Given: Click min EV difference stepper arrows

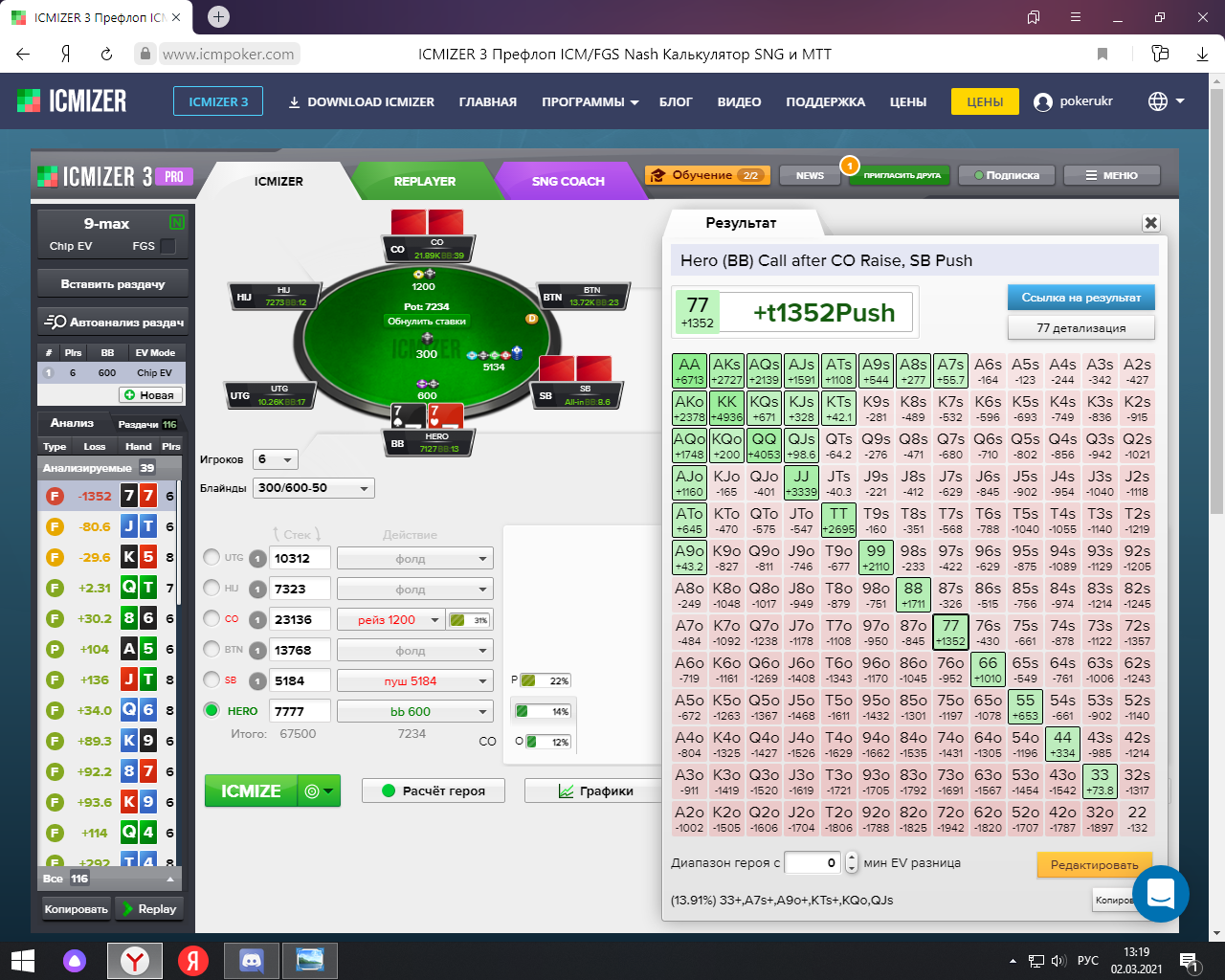Looking at the screenshot, I should point(852,863).
